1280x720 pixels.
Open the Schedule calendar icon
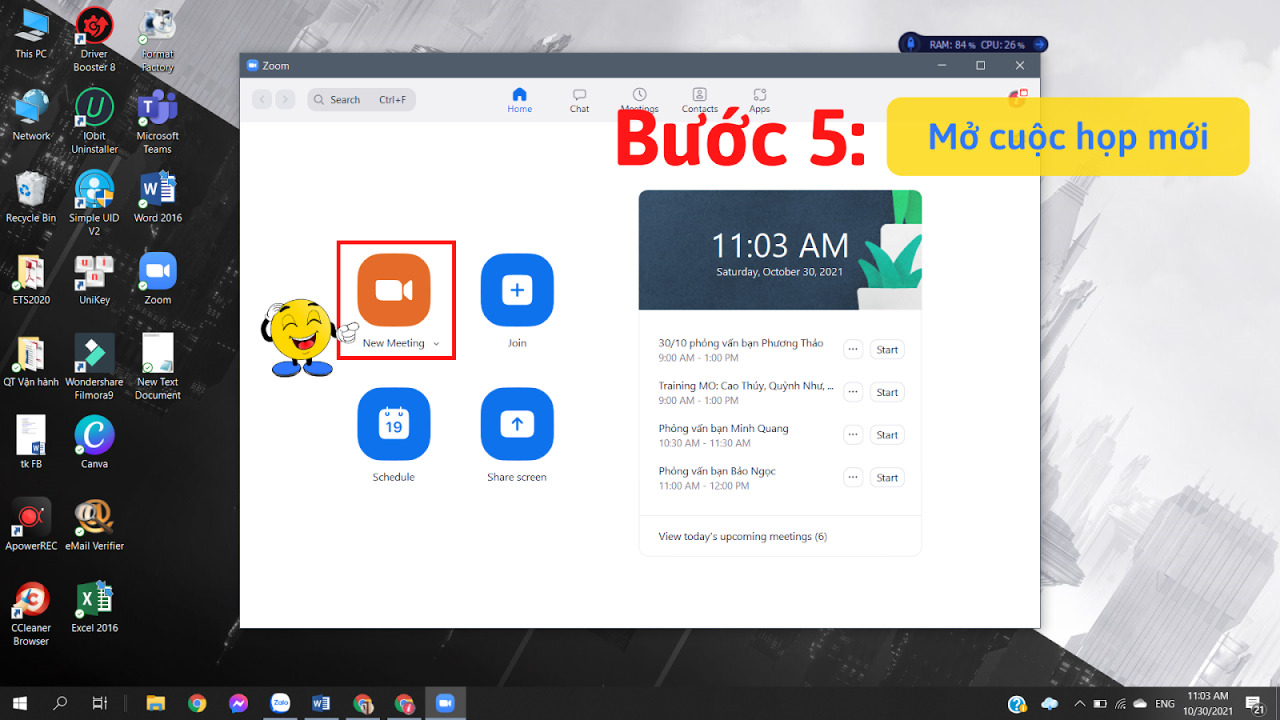click(x=393, y=424)
